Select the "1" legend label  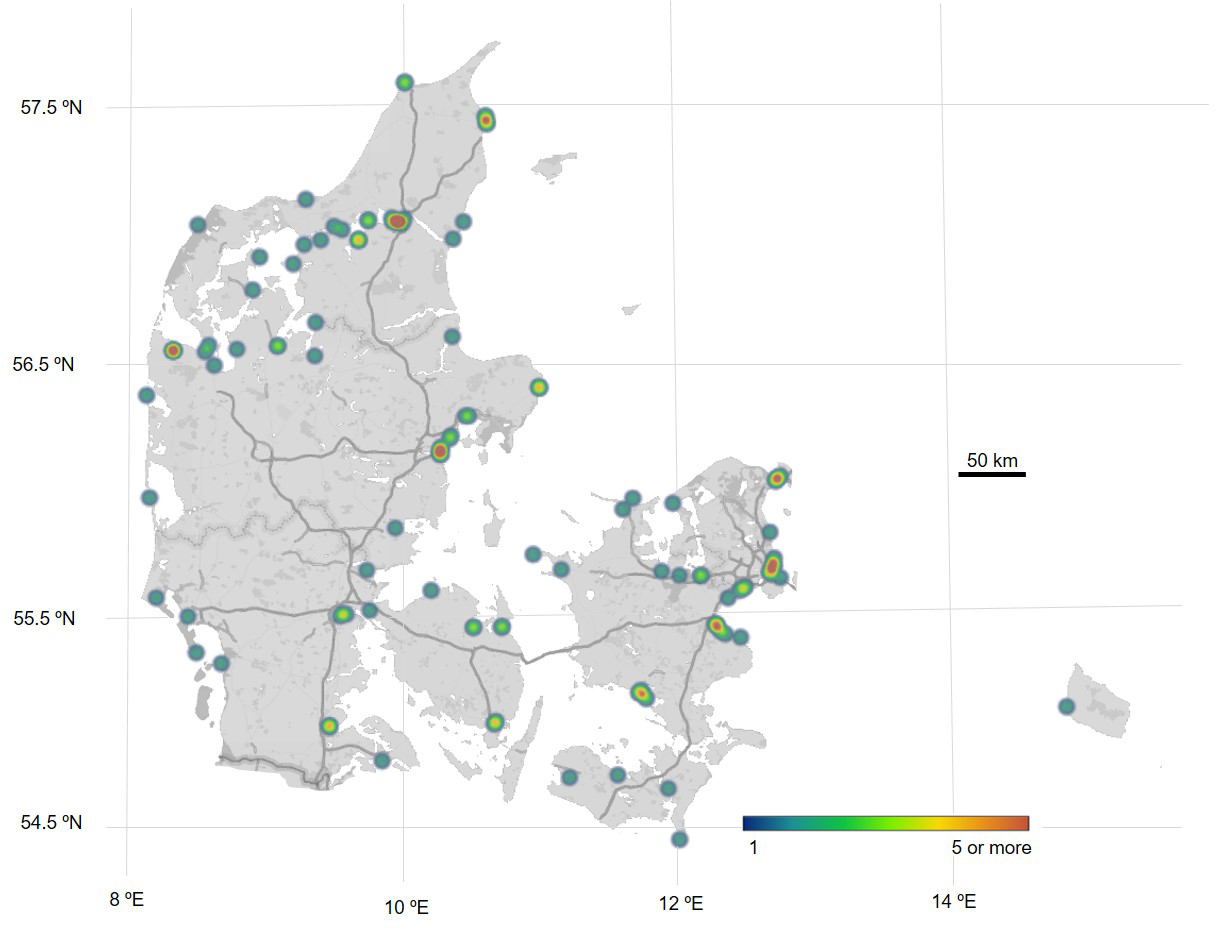[752, 848]
